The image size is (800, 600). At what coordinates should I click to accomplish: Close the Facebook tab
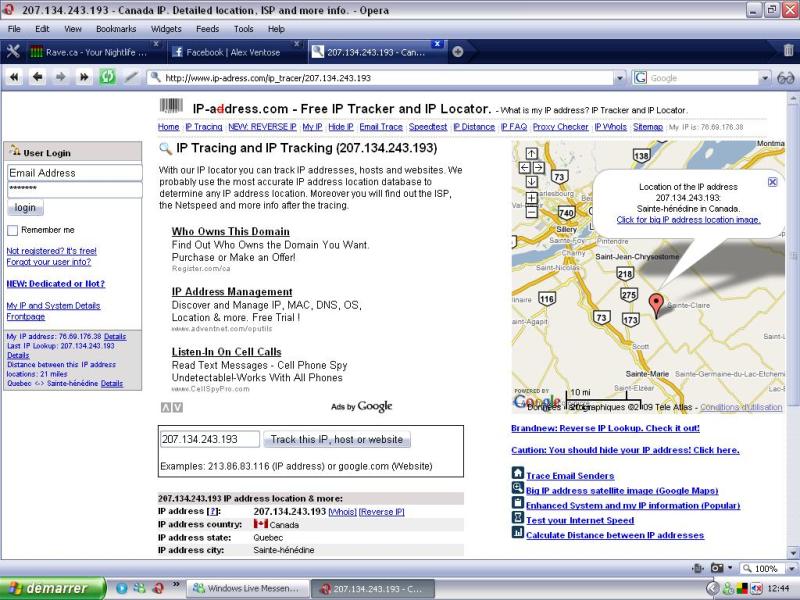coord(296,44)
